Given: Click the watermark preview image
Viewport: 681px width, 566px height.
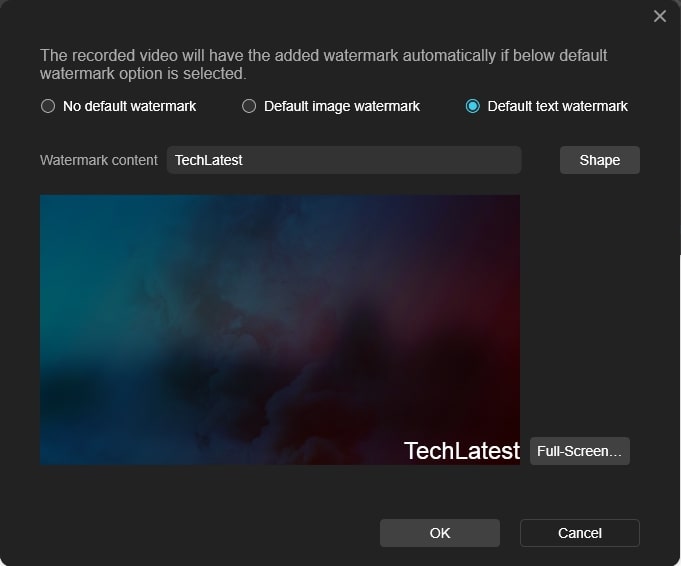Looking at the screenshot, I should (x=280, y=330).
